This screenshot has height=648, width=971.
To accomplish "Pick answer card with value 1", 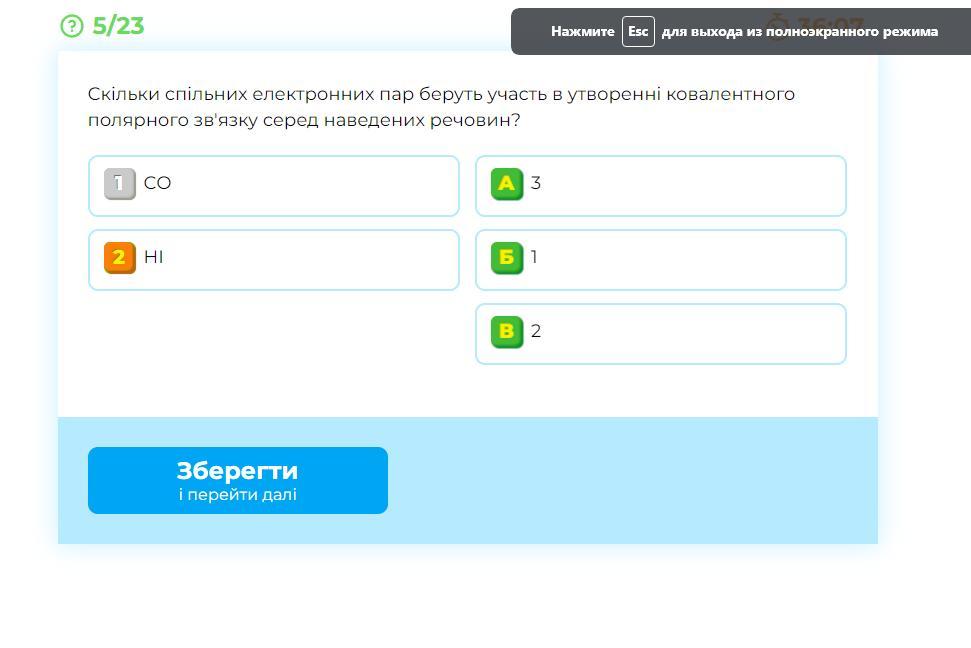I will pyautogui.click(x=661, y=260).
